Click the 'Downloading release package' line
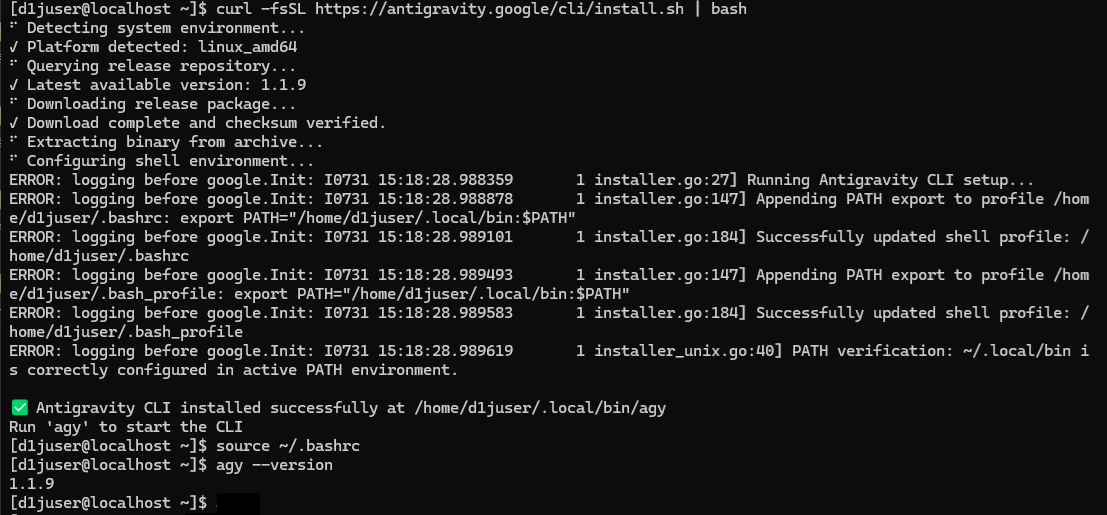 (x=162, y=104)
